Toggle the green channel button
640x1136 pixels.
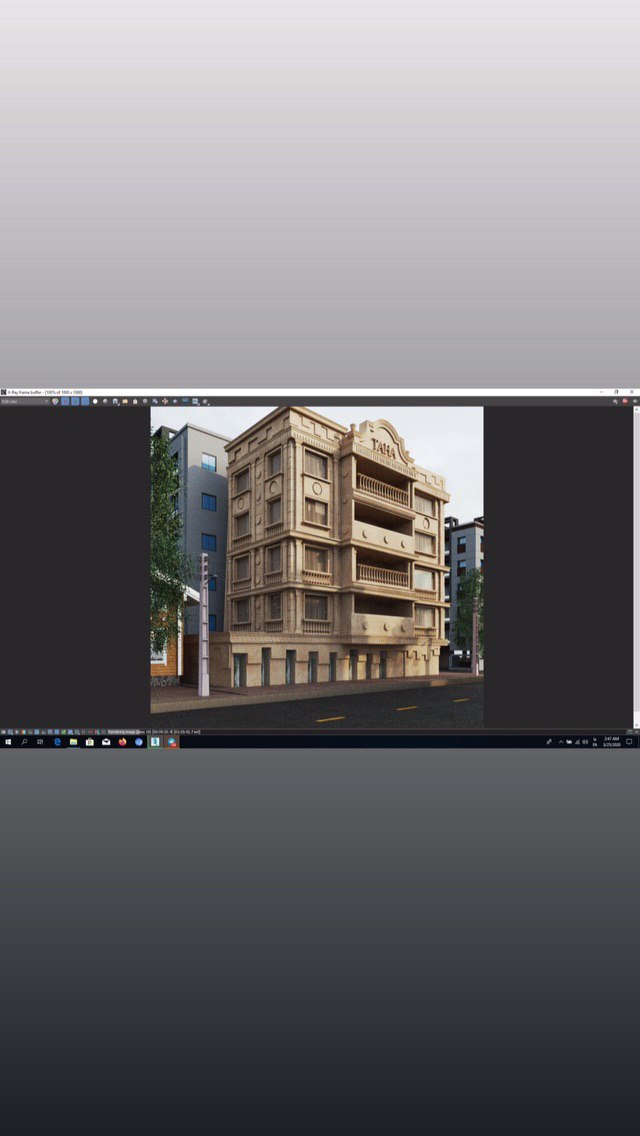[75, 401]
